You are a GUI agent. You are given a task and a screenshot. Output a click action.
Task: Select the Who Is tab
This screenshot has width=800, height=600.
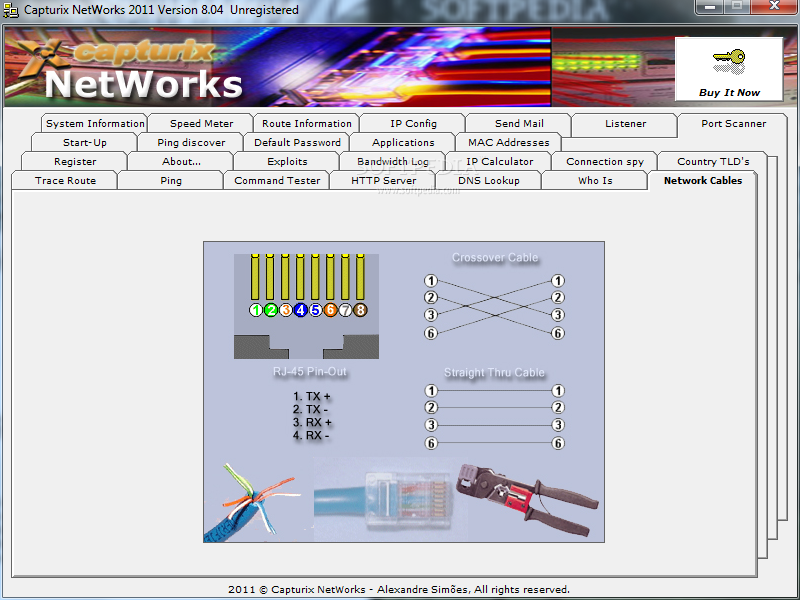coord(595,180)
